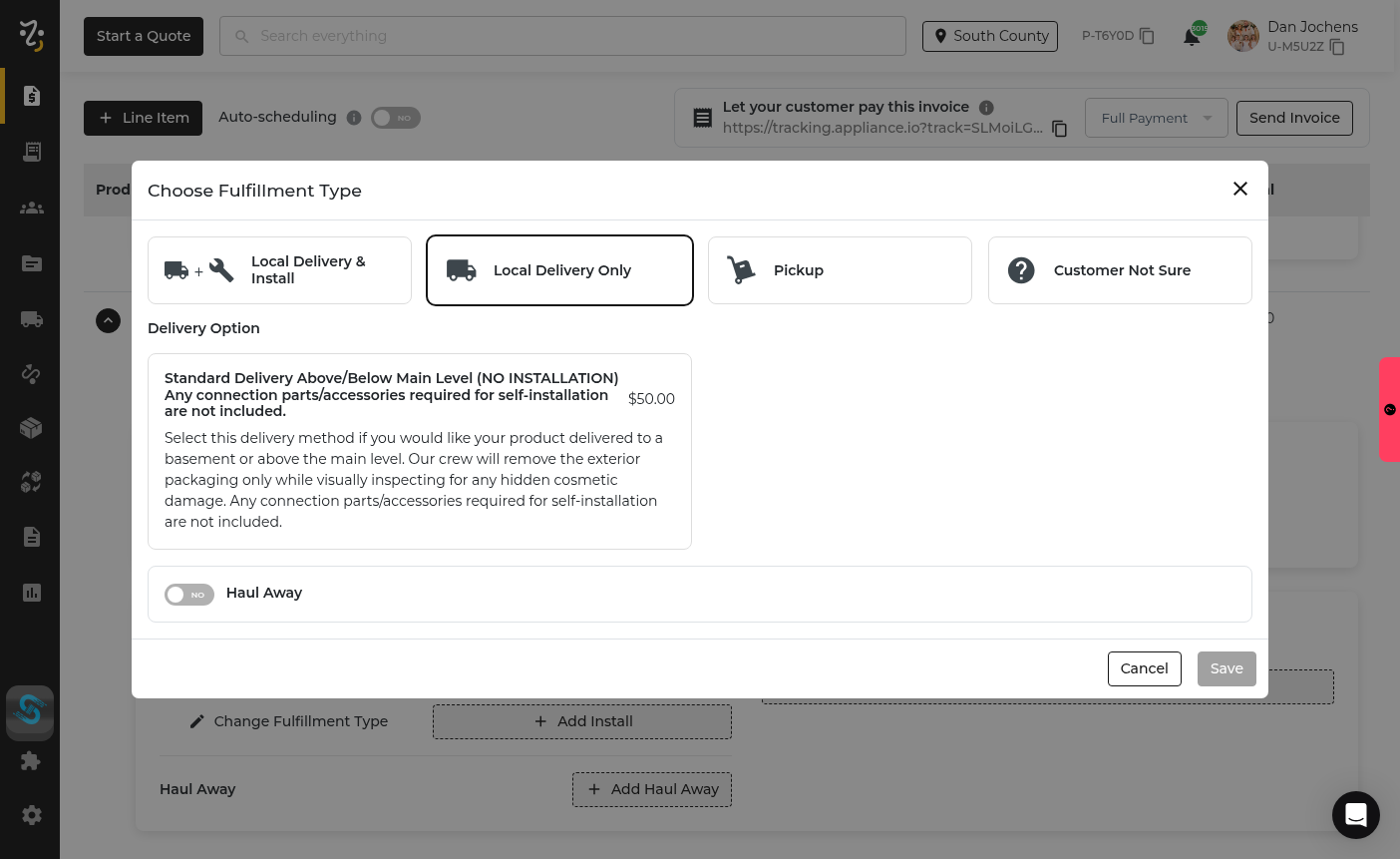This screenshot has height=859, width=1400.
Task: Open the South County location selector
Action: [989, 36]
